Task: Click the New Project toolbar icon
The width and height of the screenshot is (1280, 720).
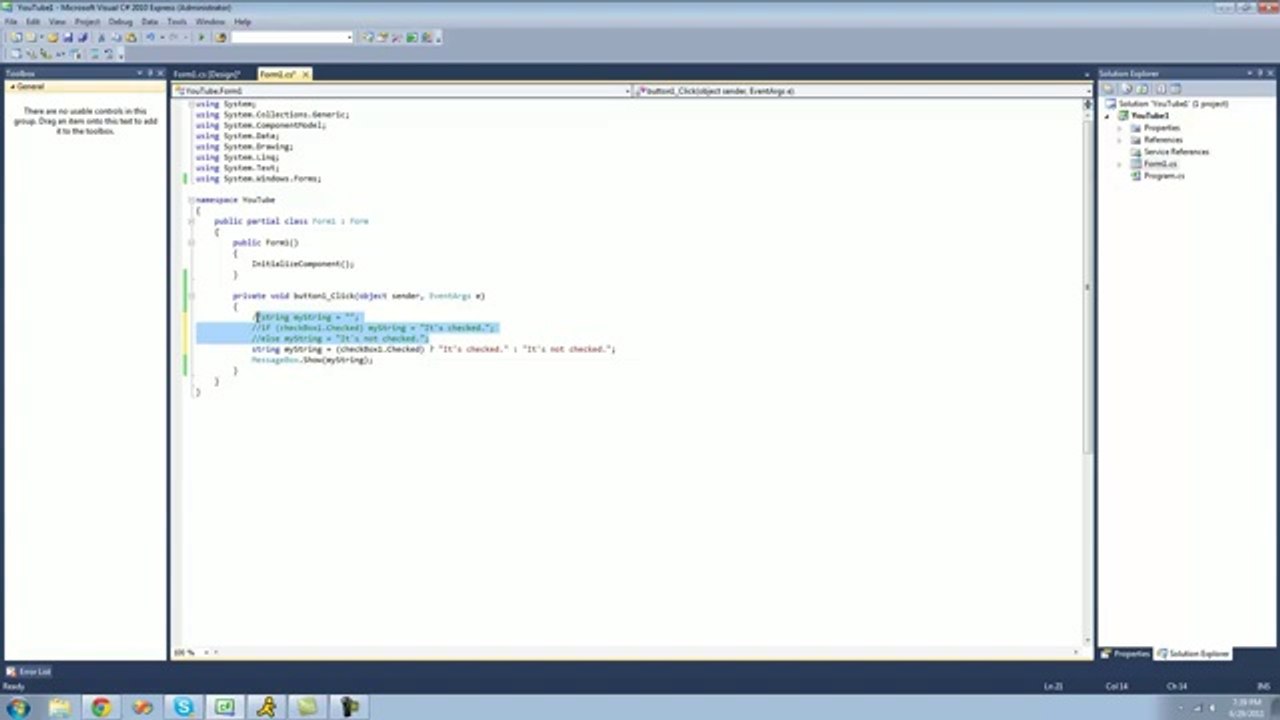Action: click(16, 37)
